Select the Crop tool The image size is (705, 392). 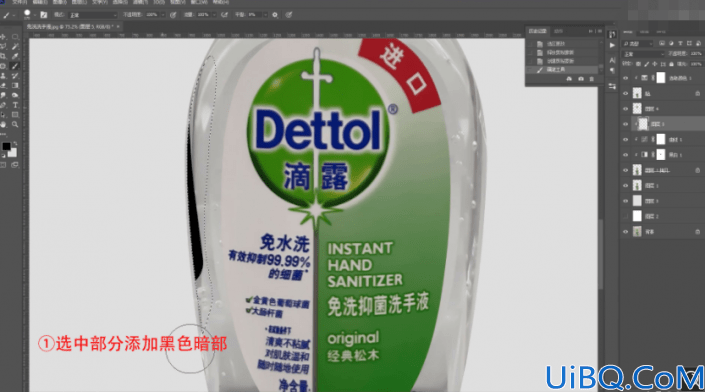point(4,56)
